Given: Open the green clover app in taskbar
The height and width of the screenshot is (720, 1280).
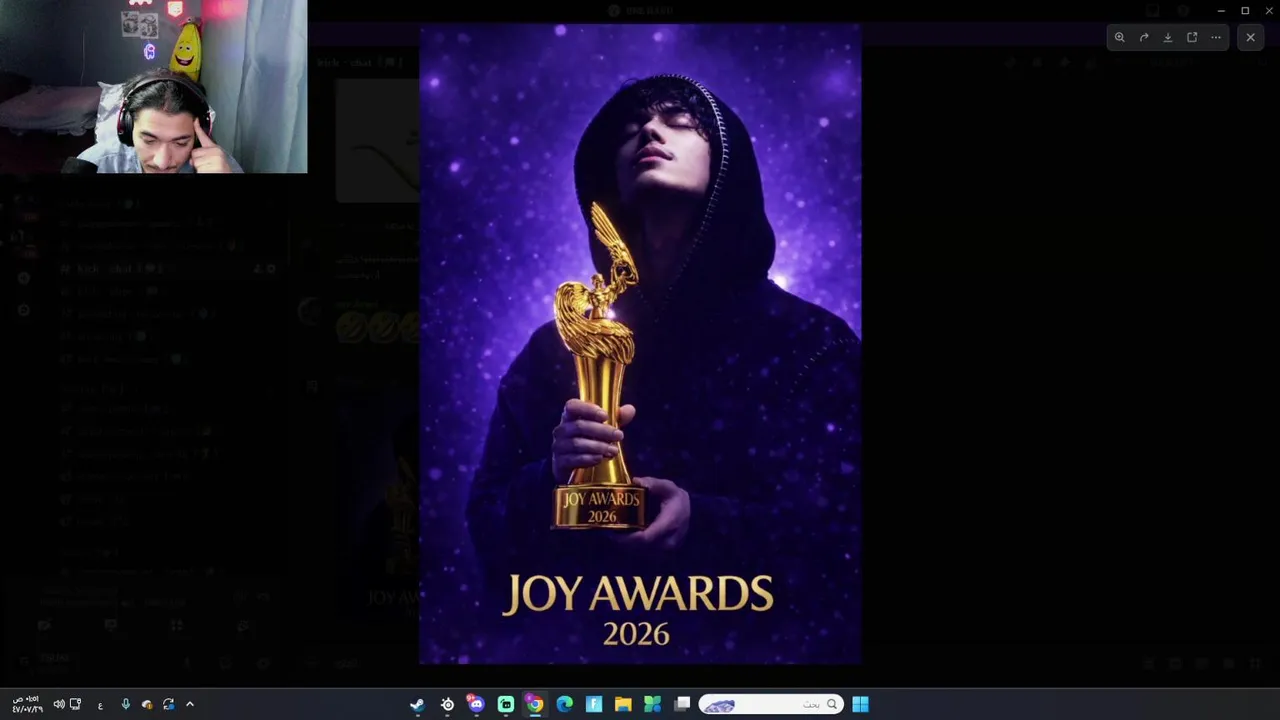Looking at the screenshot, I should [652, 704].
